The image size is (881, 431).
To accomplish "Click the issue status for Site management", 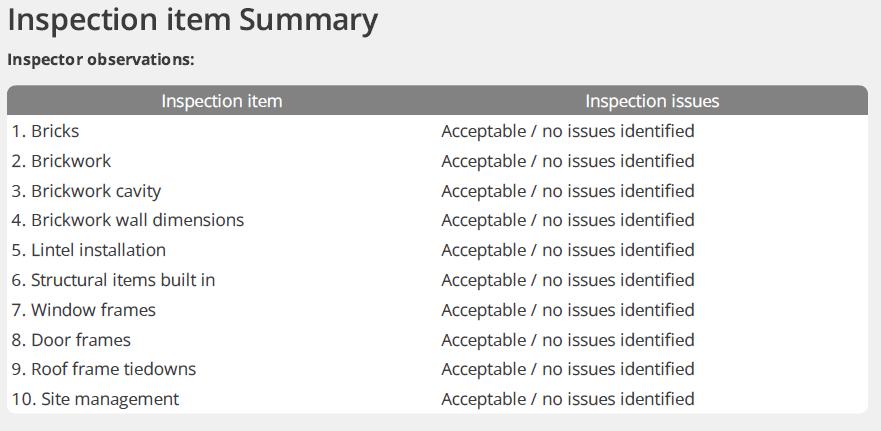I will coord(568,399).
